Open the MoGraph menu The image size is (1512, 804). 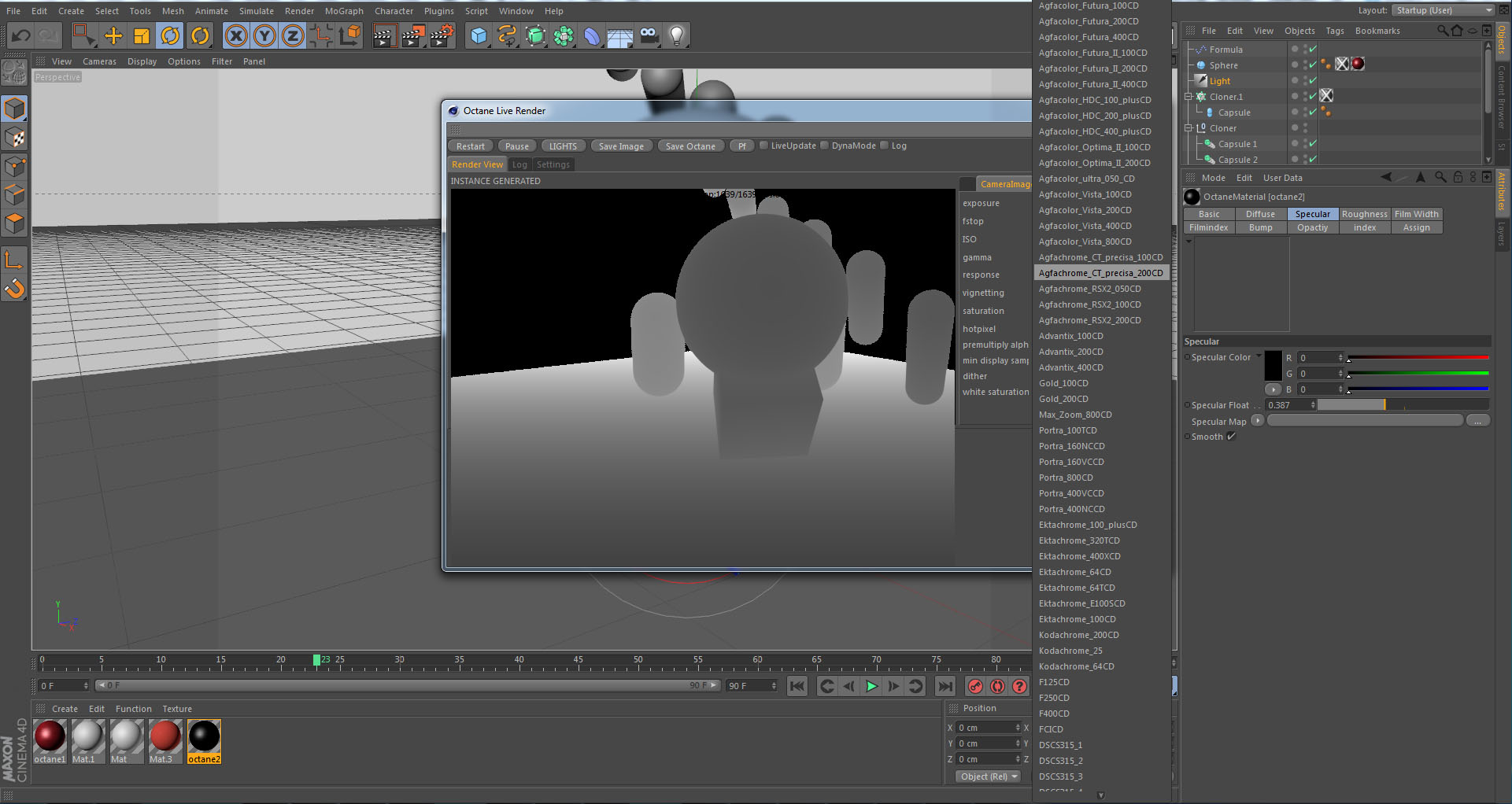coord(344,11)
